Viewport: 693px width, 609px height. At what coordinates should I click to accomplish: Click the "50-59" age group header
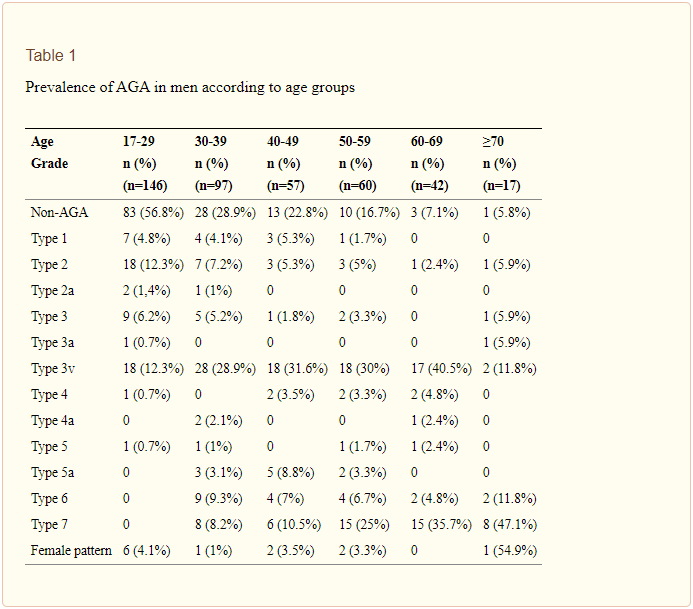tap(356, 142)
